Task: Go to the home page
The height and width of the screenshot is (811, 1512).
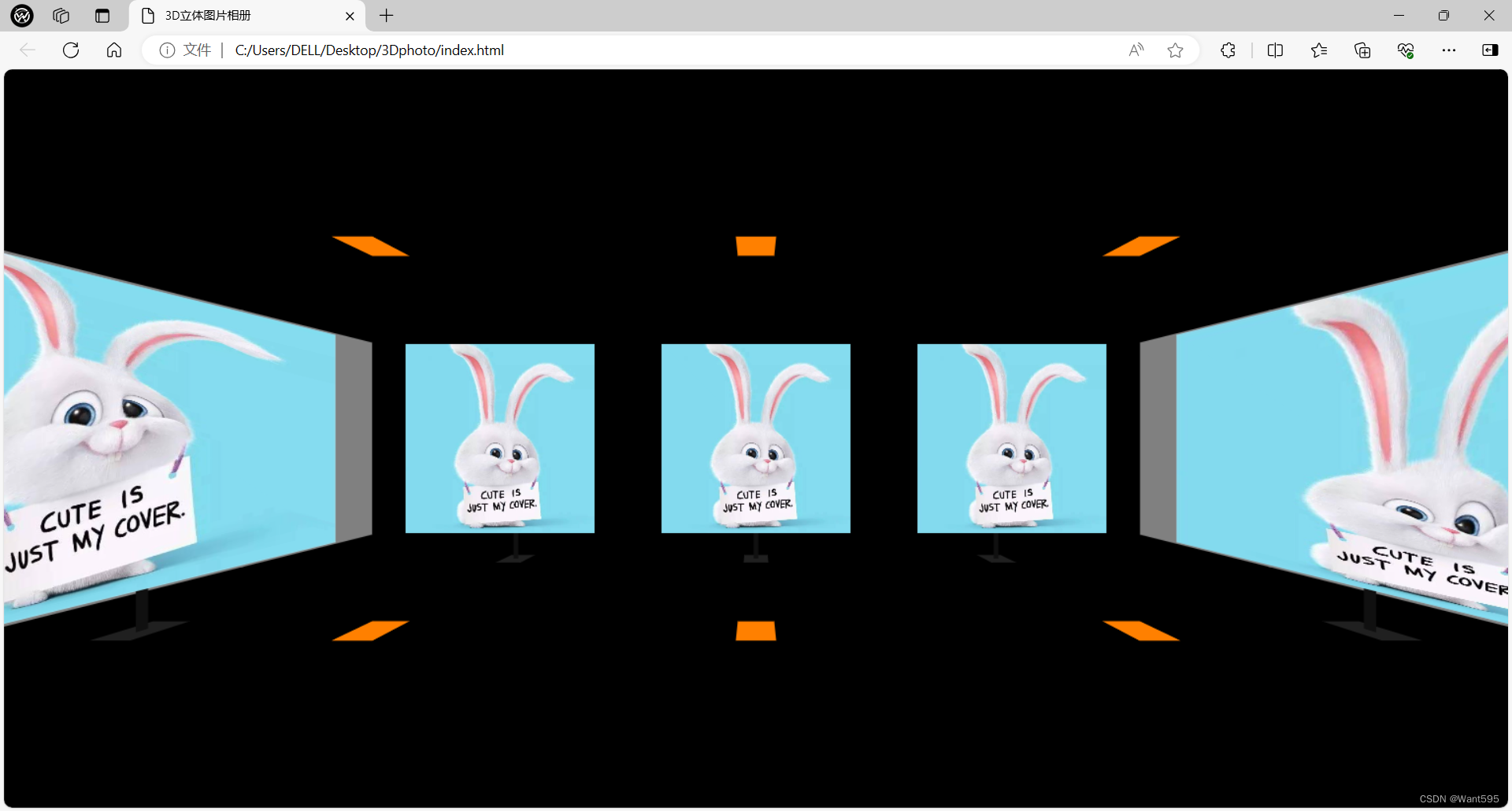Action: click(114, 50)
